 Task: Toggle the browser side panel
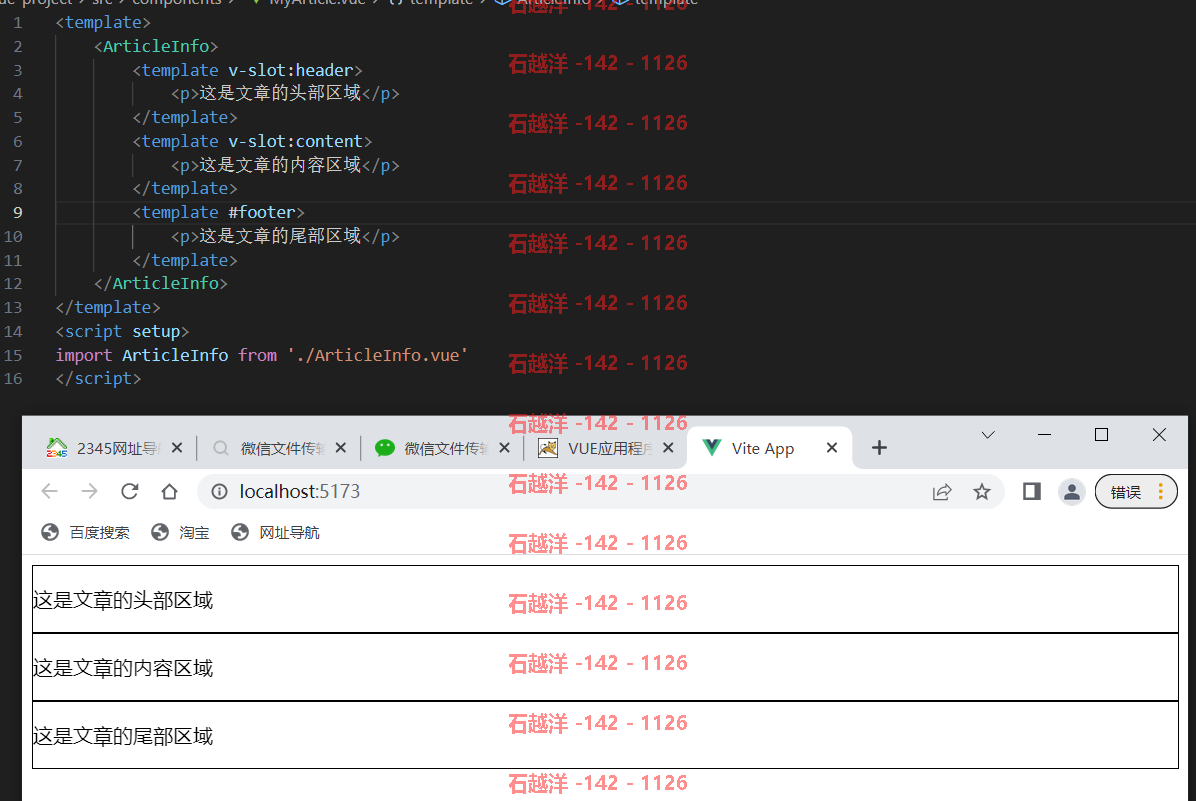[1032, 491]
